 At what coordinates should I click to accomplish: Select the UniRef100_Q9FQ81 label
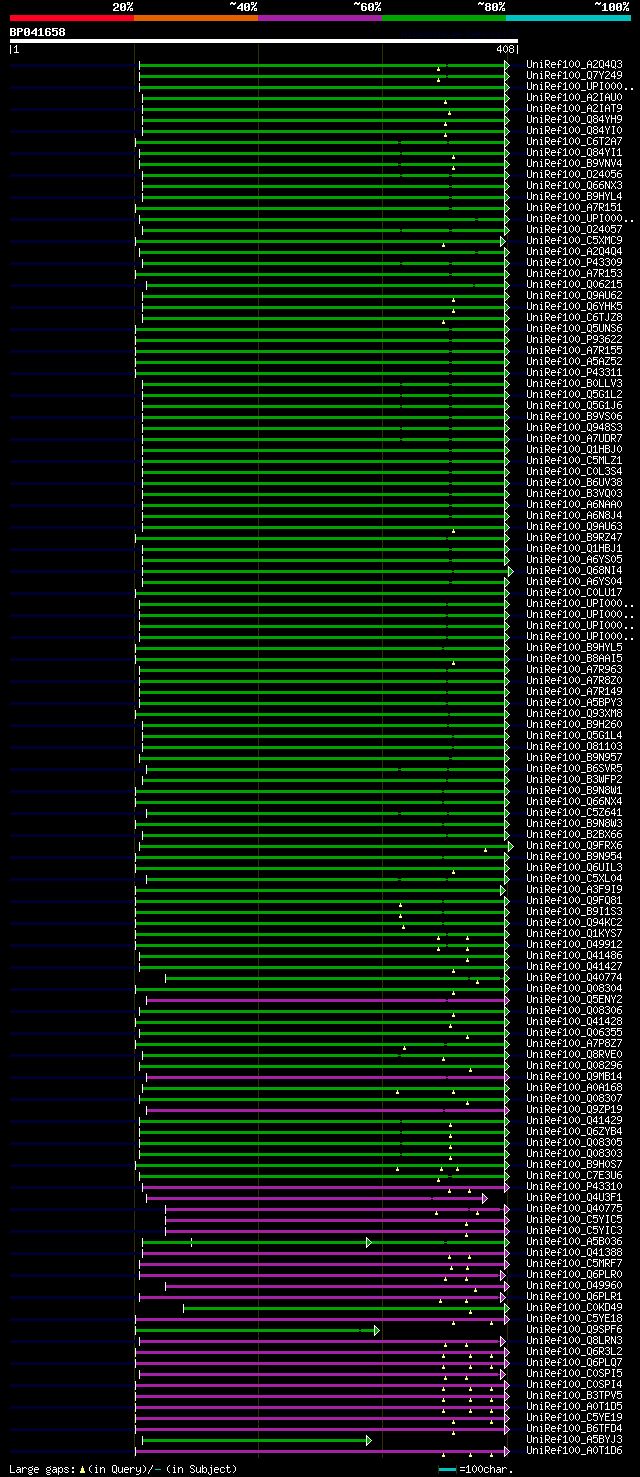point(574,900)
